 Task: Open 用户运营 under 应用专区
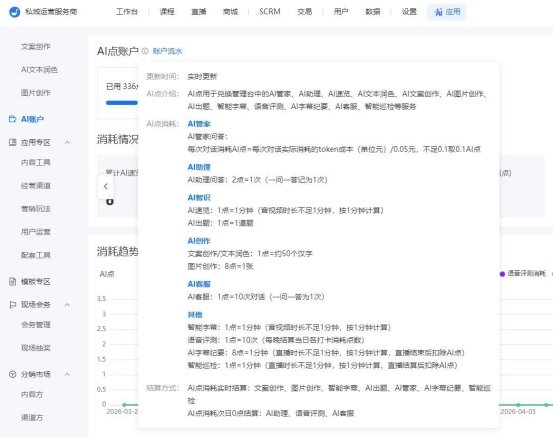[x=36, y=232]
